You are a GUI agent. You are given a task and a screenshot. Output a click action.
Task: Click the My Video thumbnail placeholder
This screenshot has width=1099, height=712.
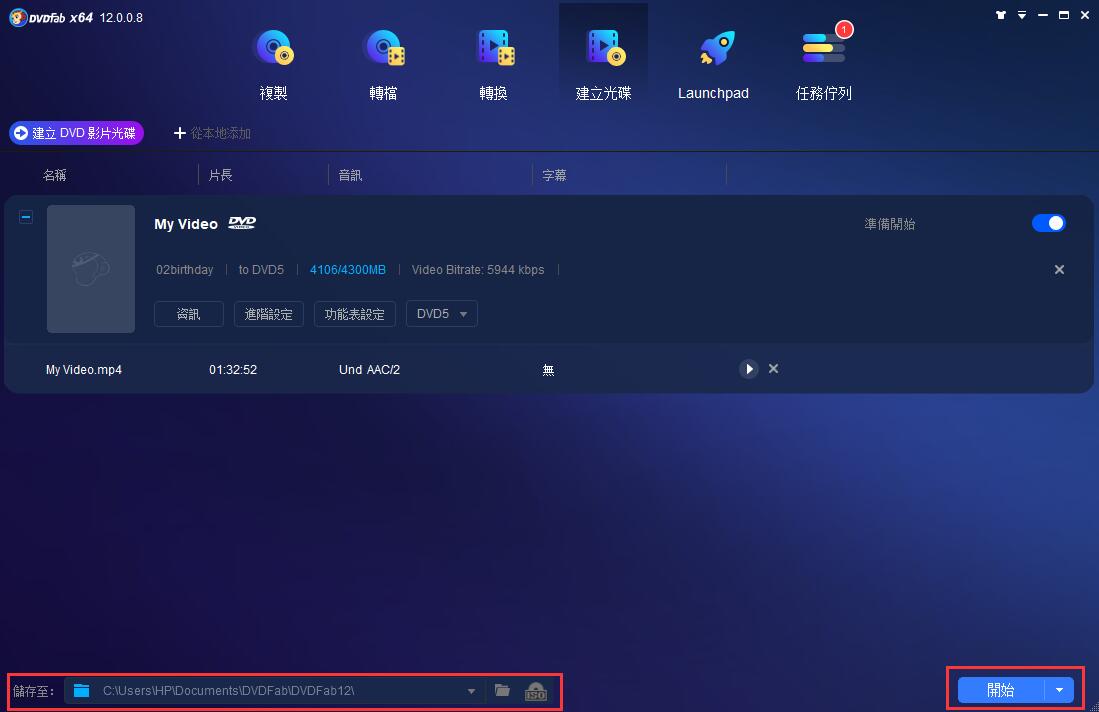[x=91, y=268]
